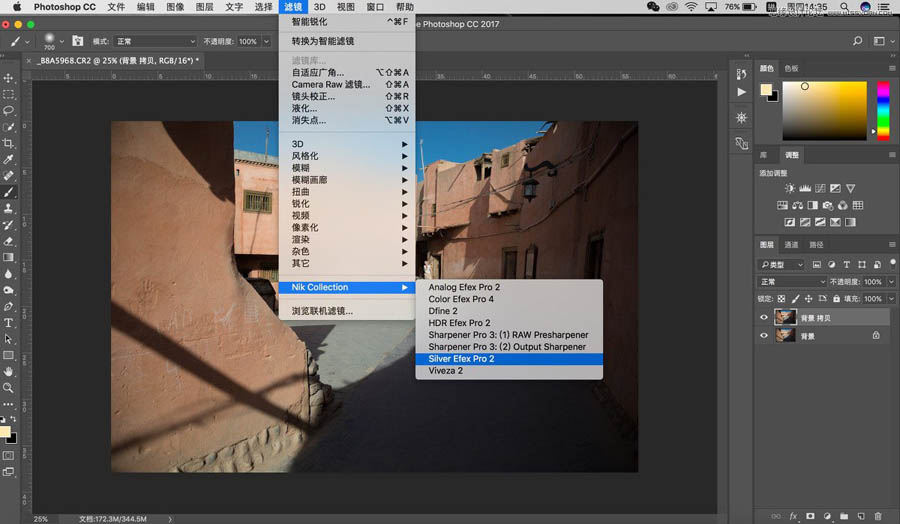Viewport: 900px width, 524px height.
Task: Add a Levels adjustment
Action: pyautogui.click(x=805, y=188)
